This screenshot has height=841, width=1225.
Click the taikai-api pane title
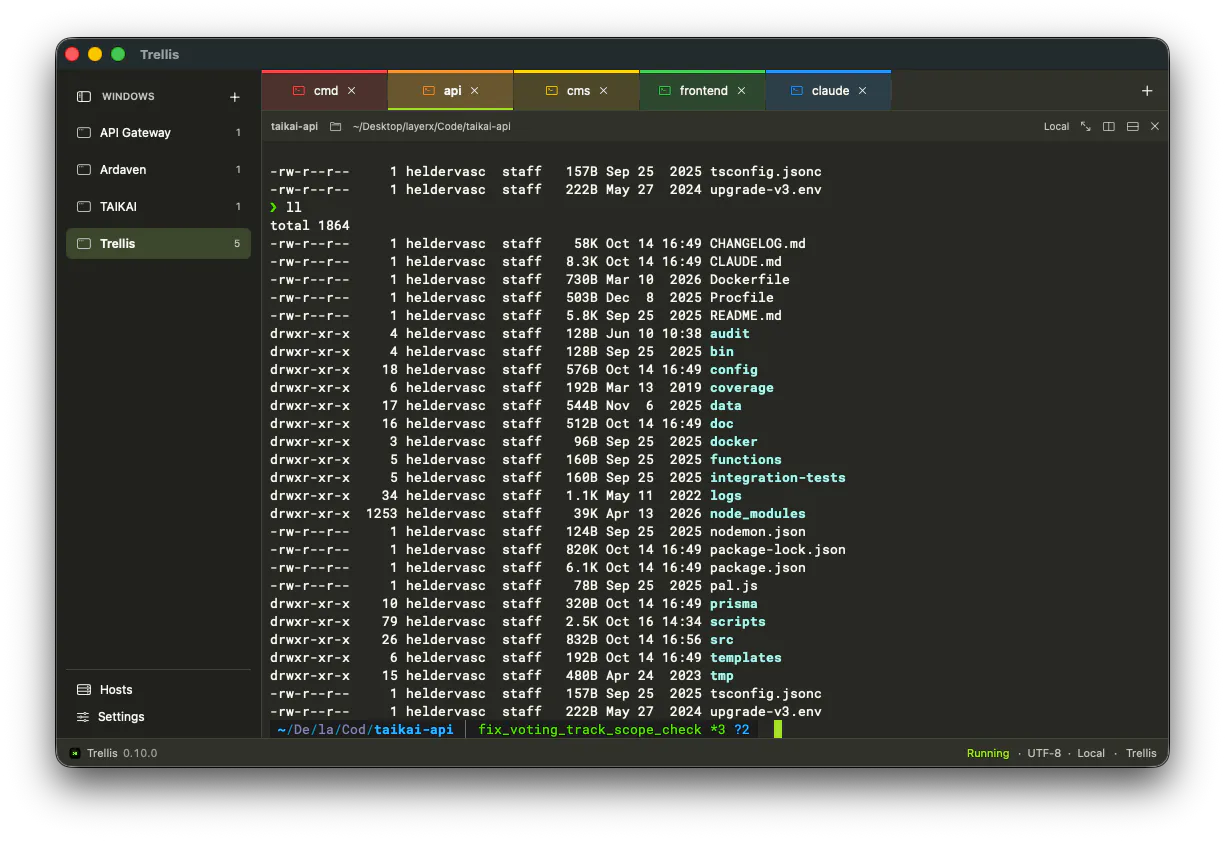pyautogui.click(x=294, y=127)
